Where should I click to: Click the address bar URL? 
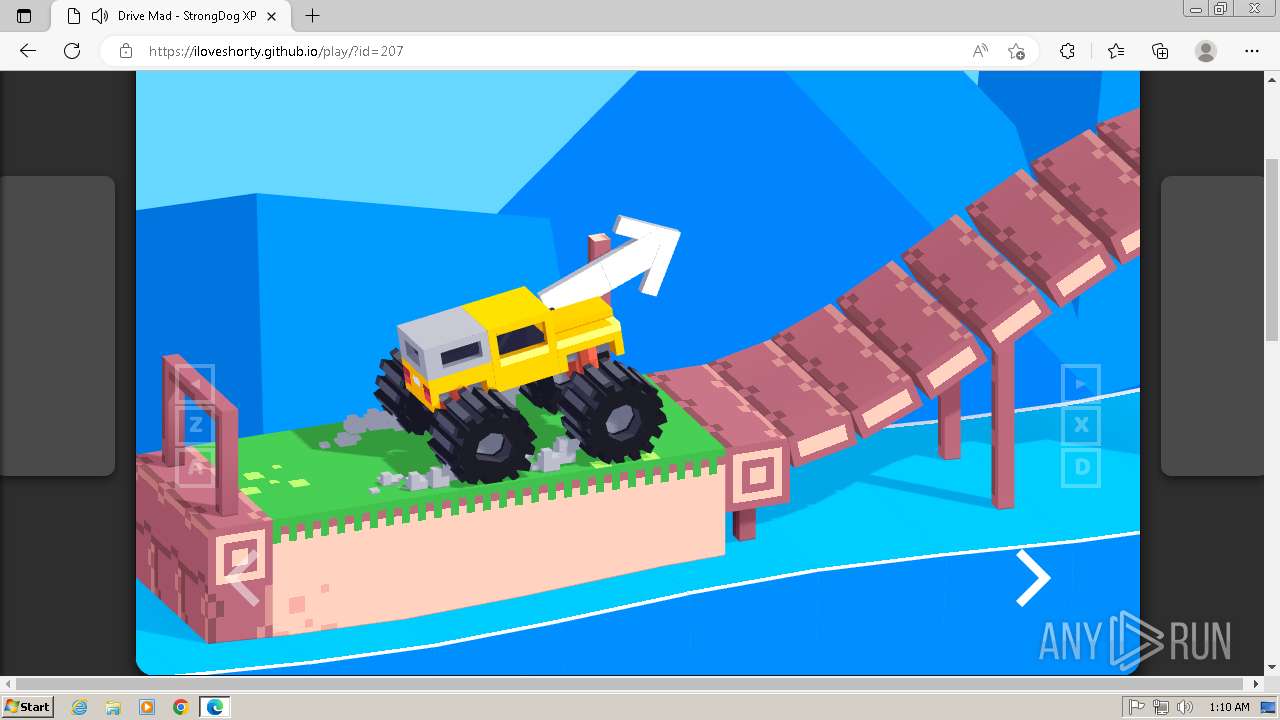276,51
